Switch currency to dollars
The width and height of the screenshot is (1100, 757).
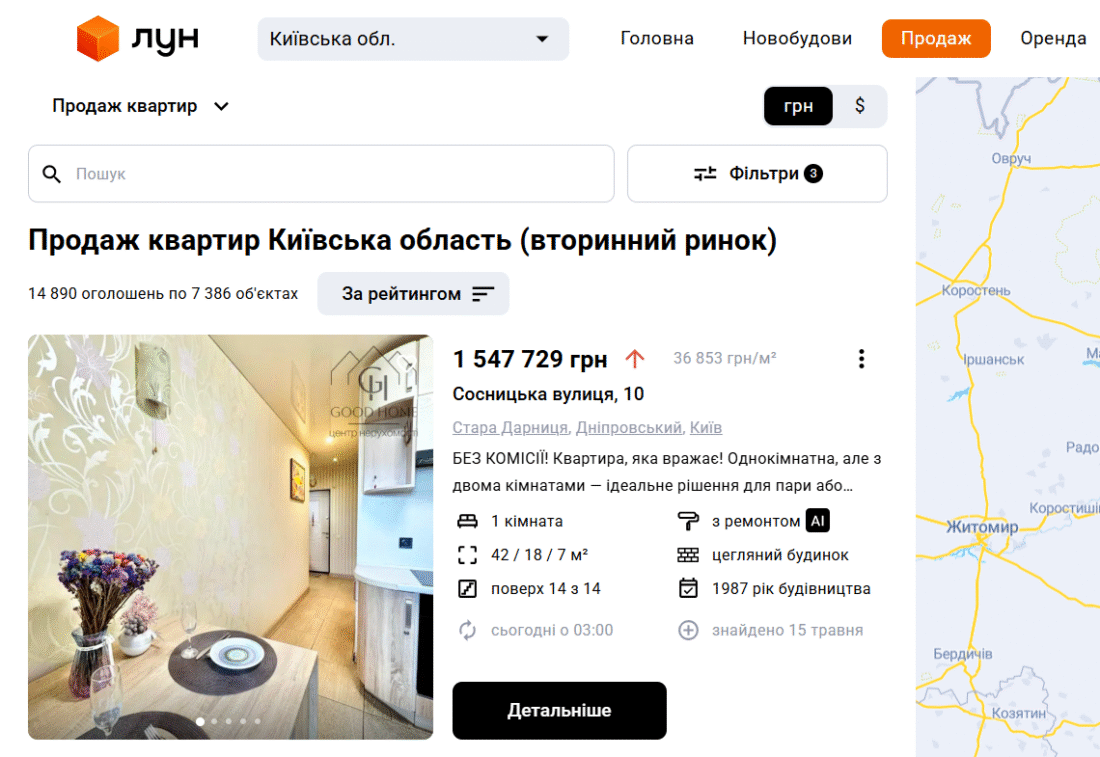coord(859,106)
